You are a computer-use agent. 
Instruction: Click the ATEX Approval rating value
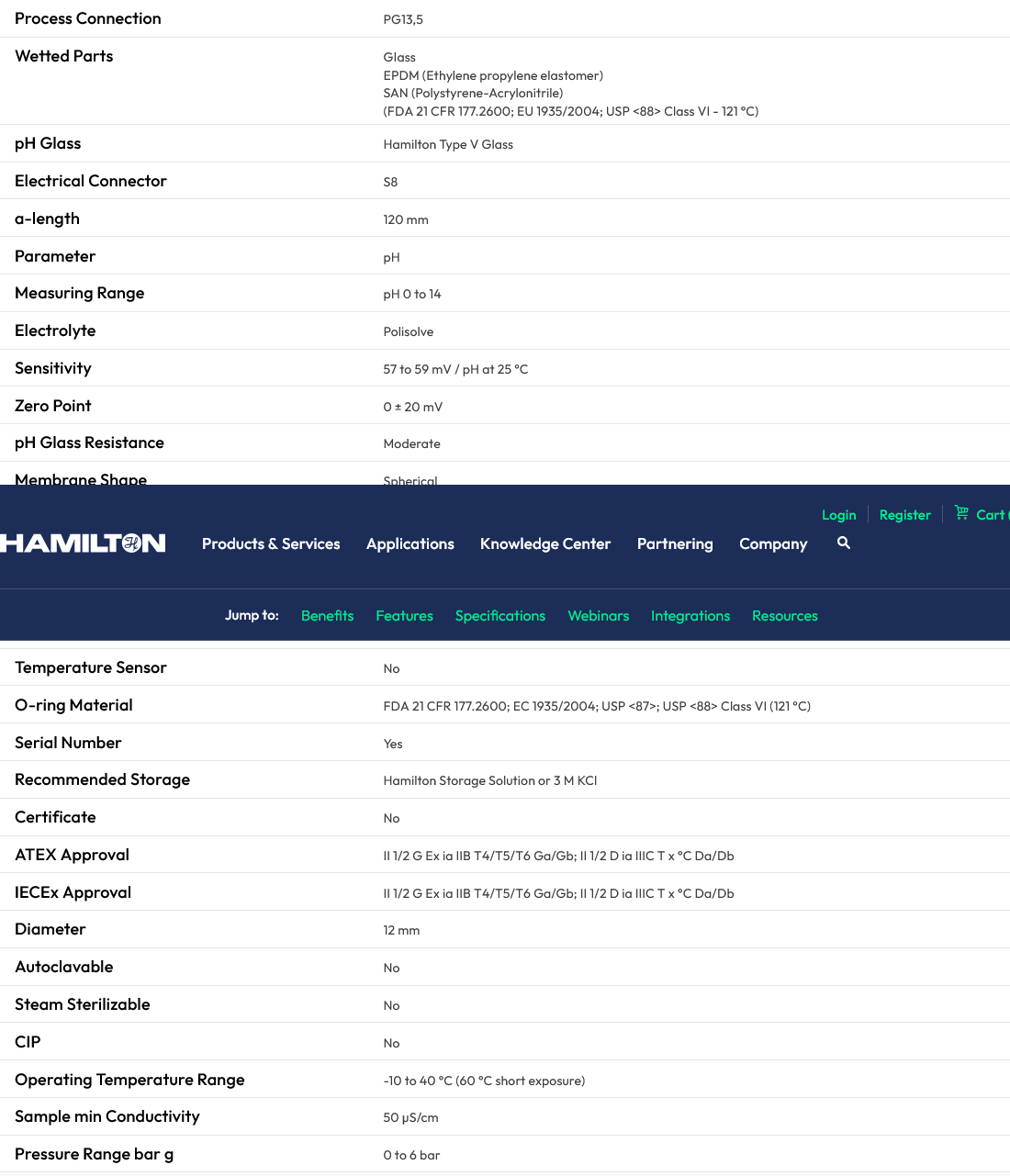558,856
